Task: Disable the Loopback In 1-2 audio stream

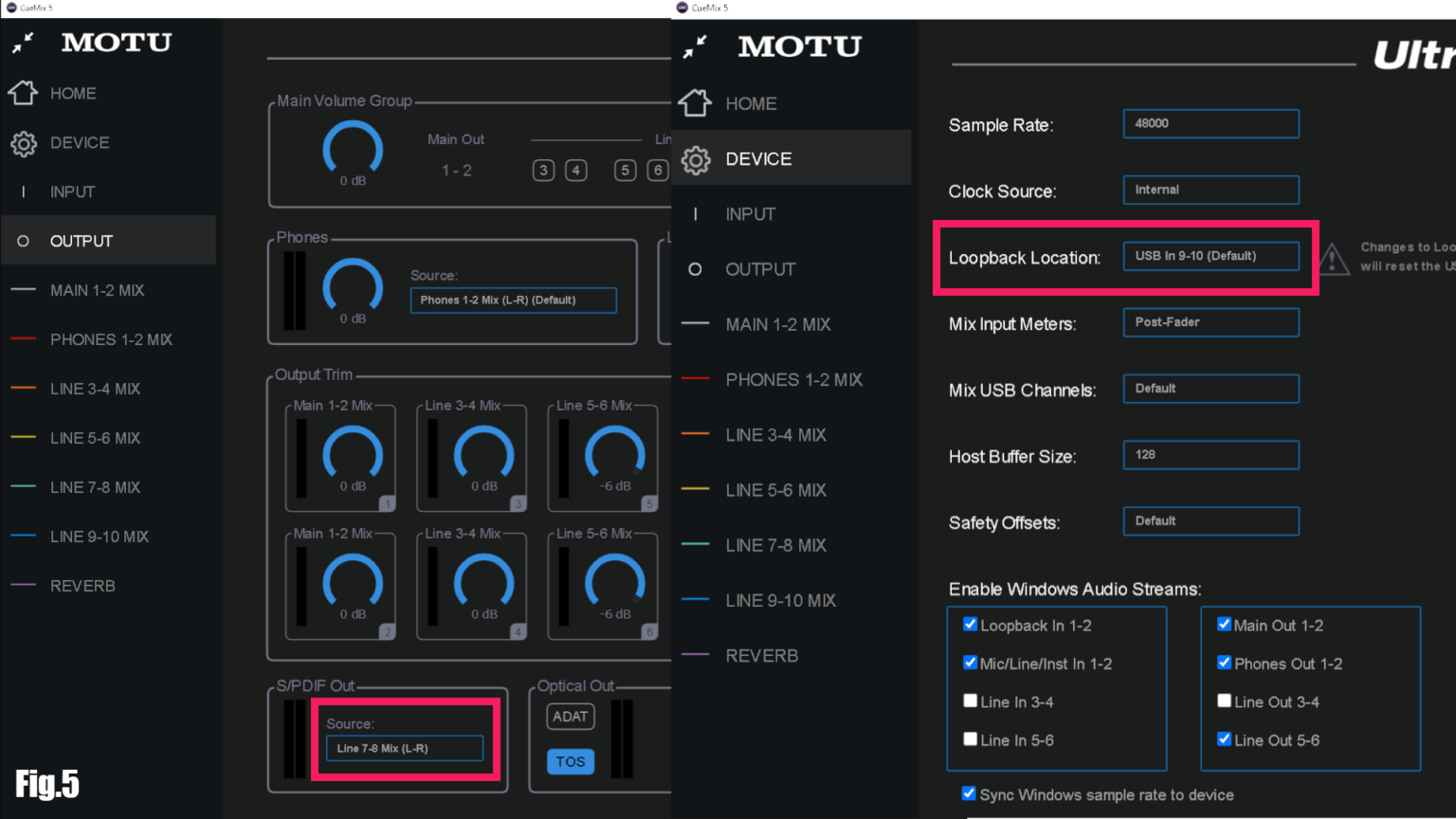Action: click(970, 625)
